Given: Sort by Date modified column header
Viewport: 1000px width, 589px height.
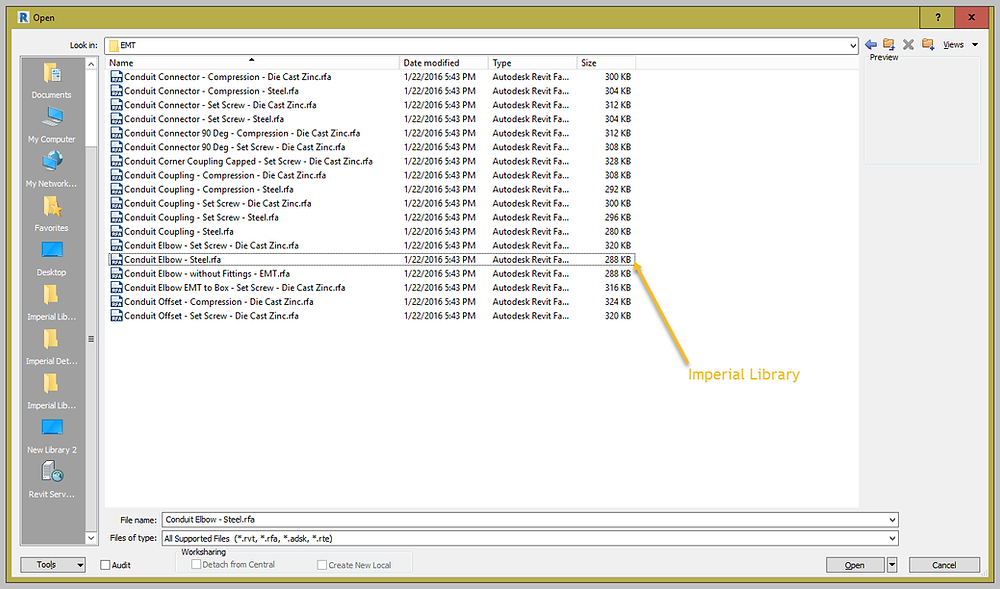Looking at the screenshot, I should pos(444,62).
